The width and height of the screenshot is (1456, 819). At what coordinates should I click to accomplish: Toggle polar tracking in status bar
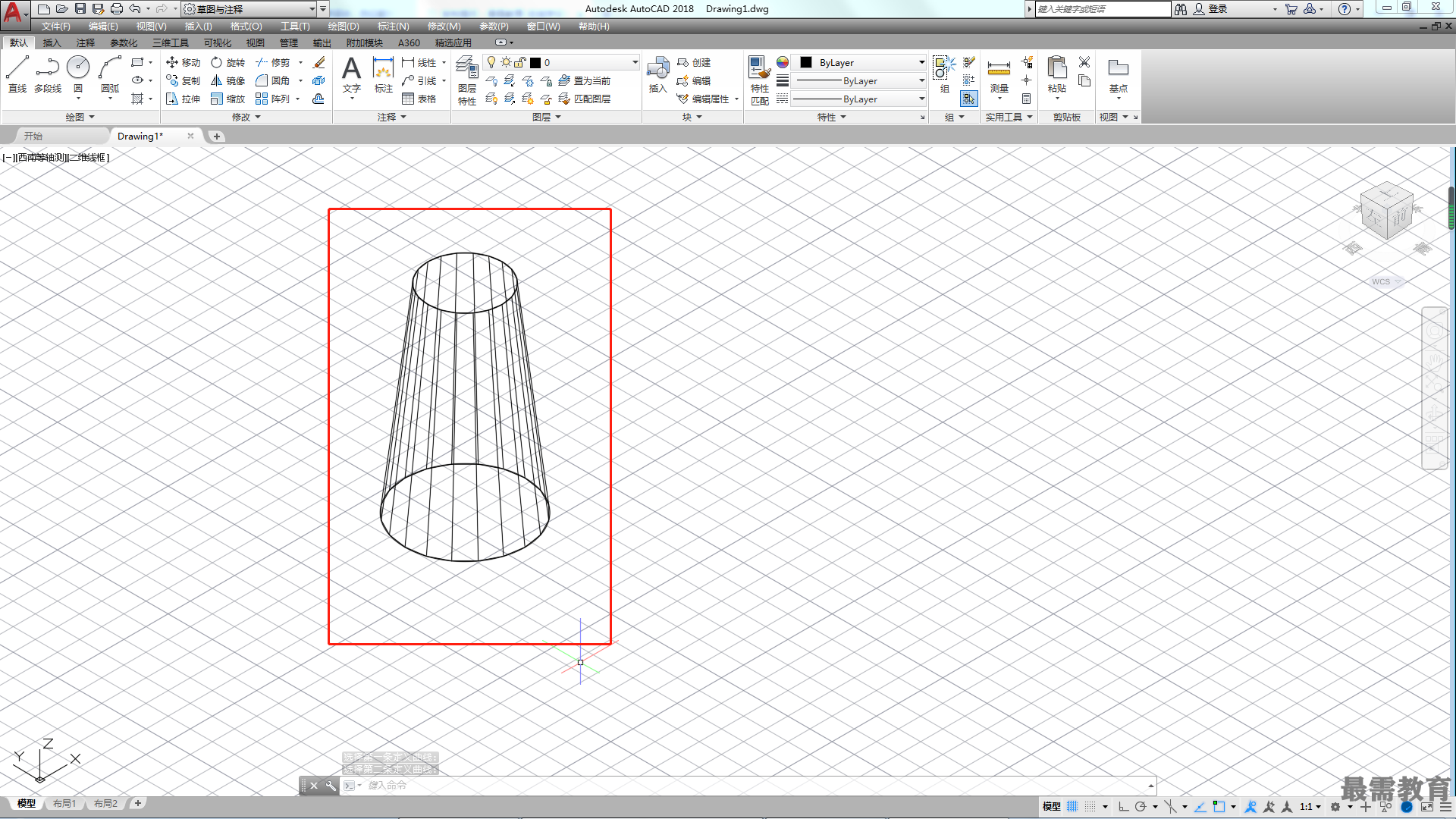point(1141,806)
